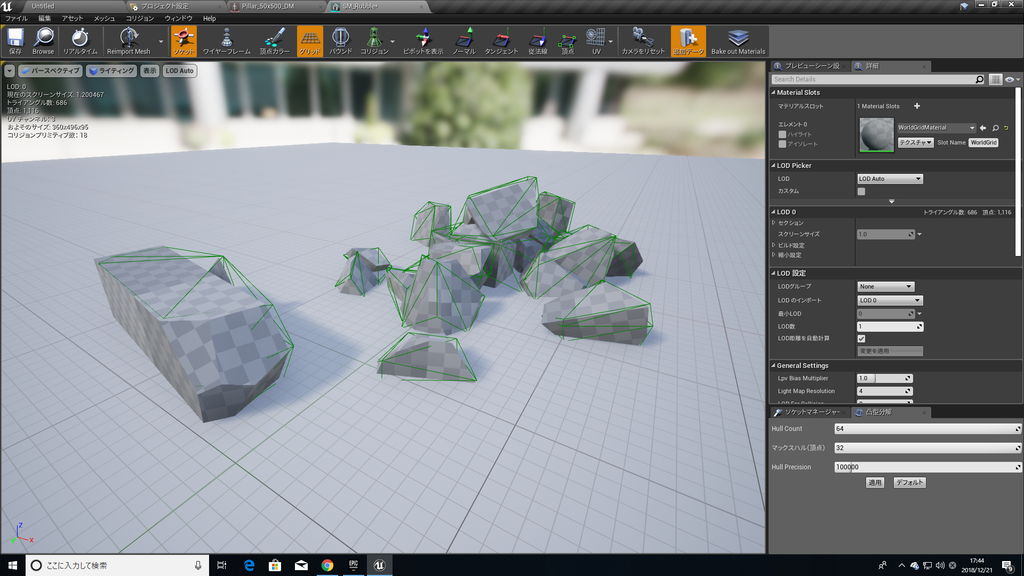
Task: Toggle コリジョン collision display icon
Action: point(374,41)
